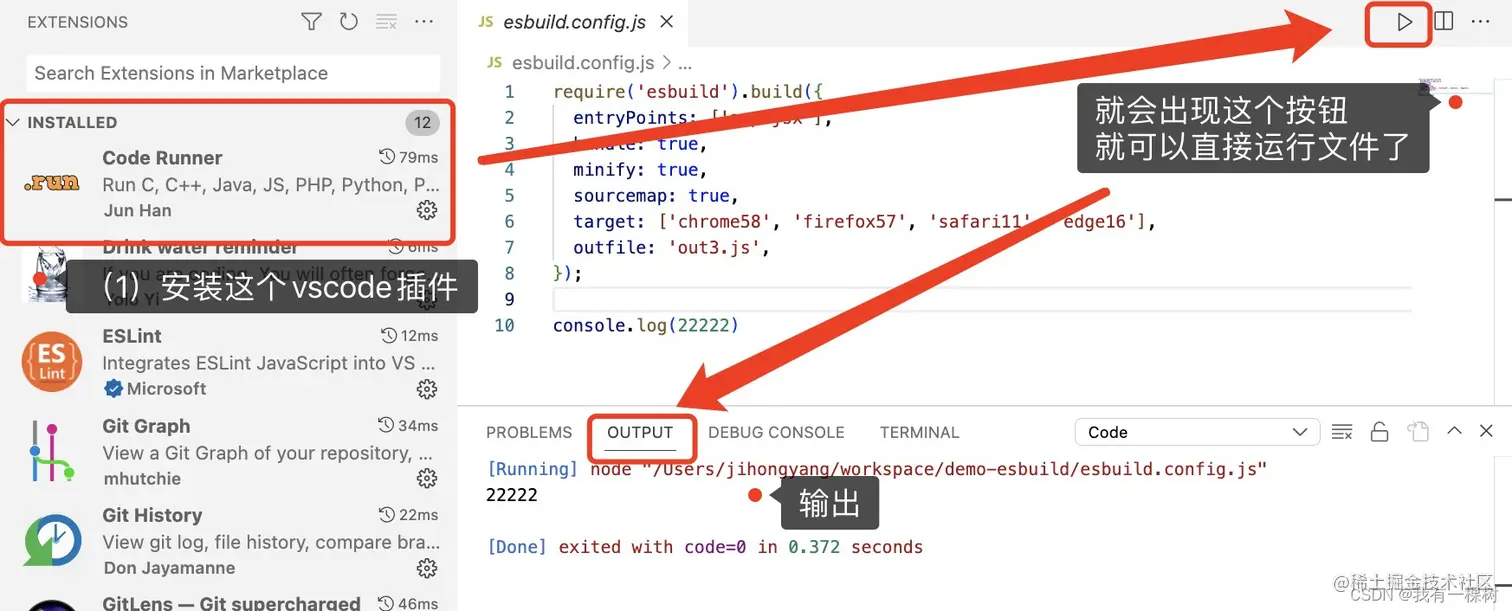Screen dimensions: 1512x611
Task: Clear the extension search results
Action: pos(386,21)
